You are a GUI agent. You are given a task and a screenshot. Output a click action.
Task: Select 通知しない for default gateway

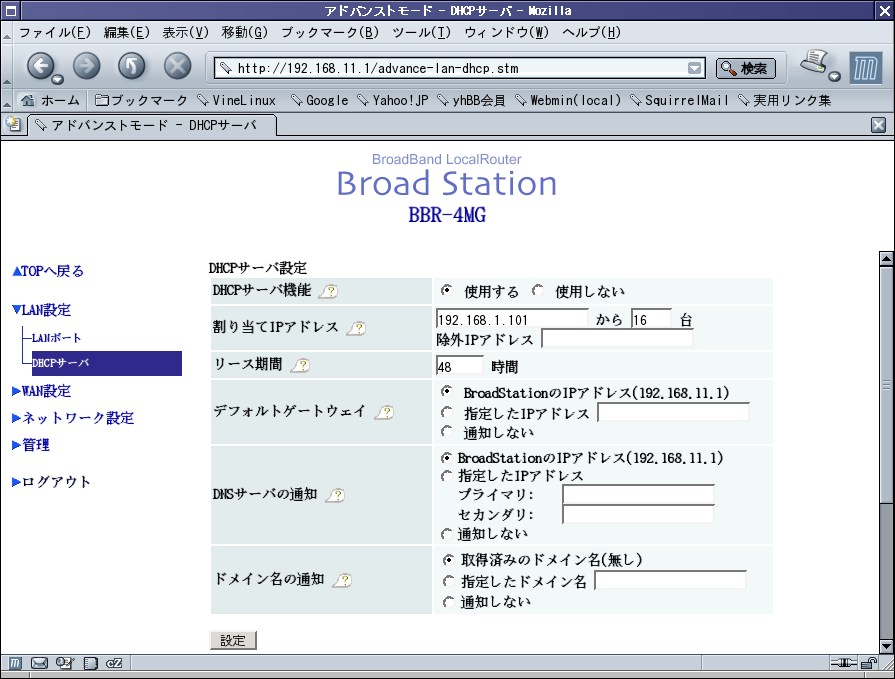tap(447, 431)
